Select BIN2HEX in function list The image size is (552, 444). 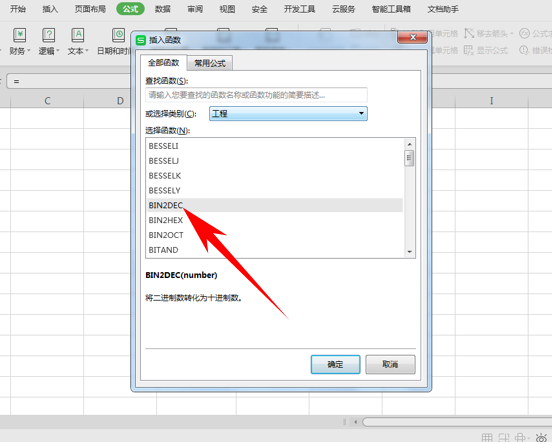pos(274,220)
